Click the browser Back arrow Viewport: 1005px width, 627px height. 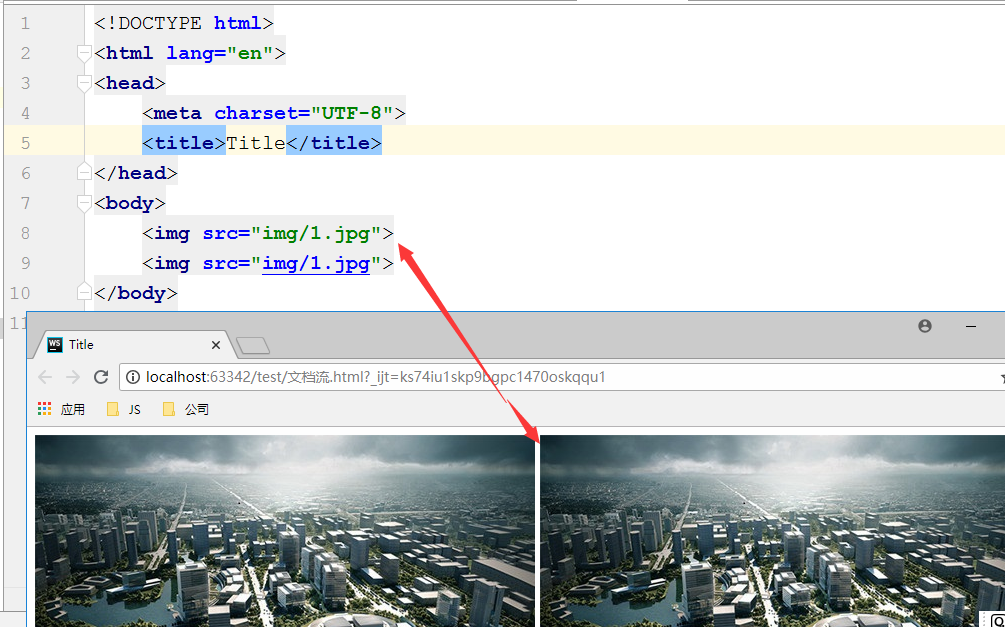point(45,377)
